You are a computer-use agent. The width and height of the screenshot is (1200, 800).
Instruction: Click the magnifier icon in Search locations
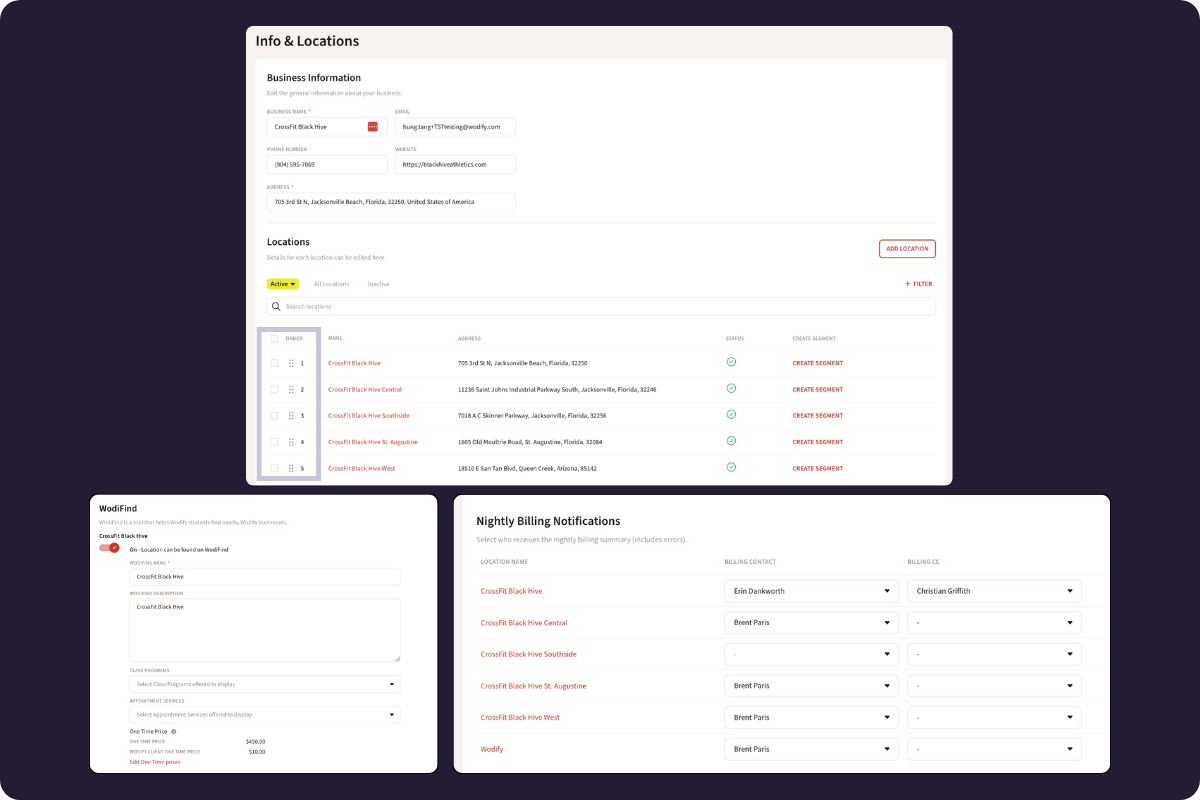tap(276, 306)
